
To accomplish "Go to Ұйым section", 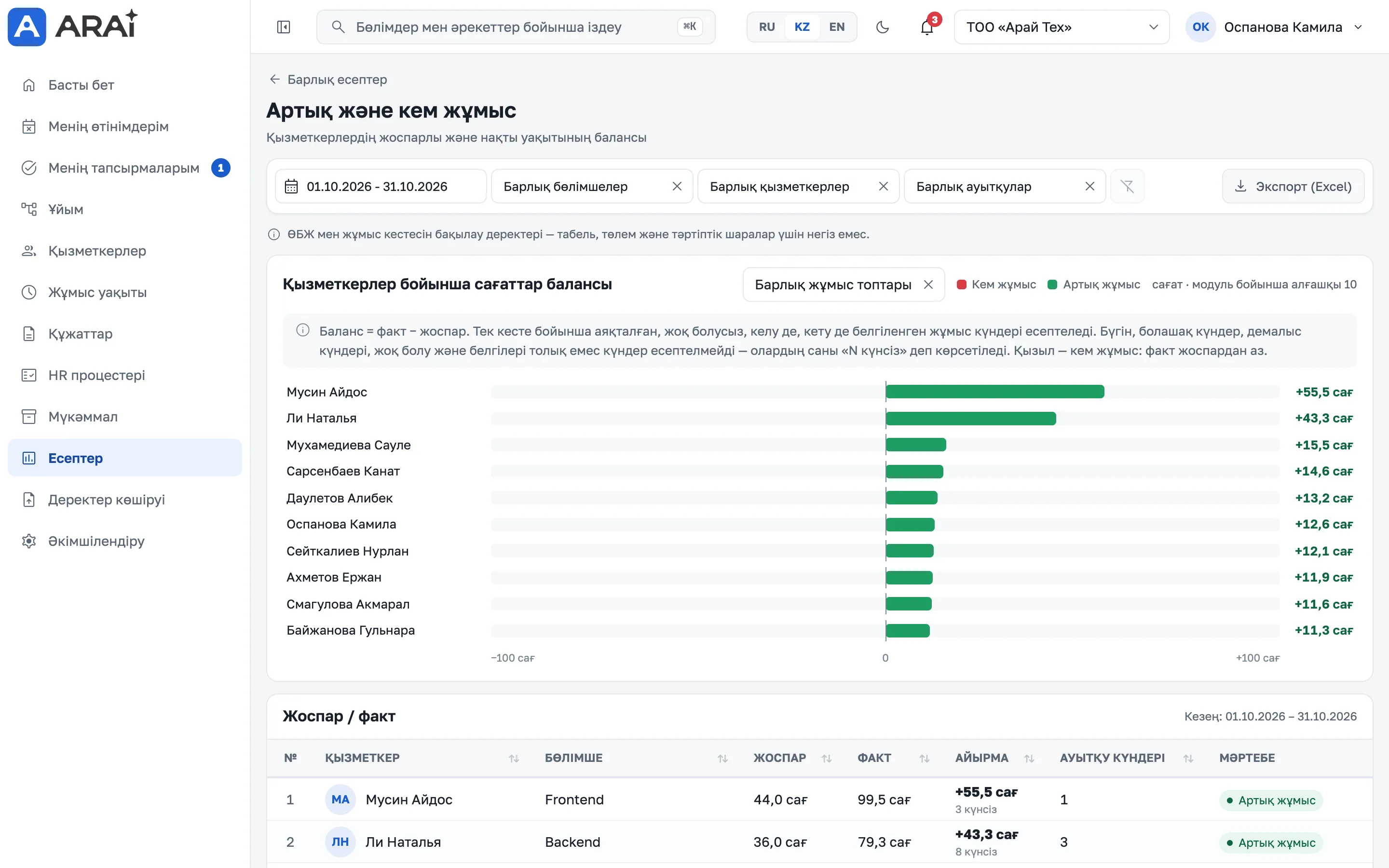I will coord(124,209).
